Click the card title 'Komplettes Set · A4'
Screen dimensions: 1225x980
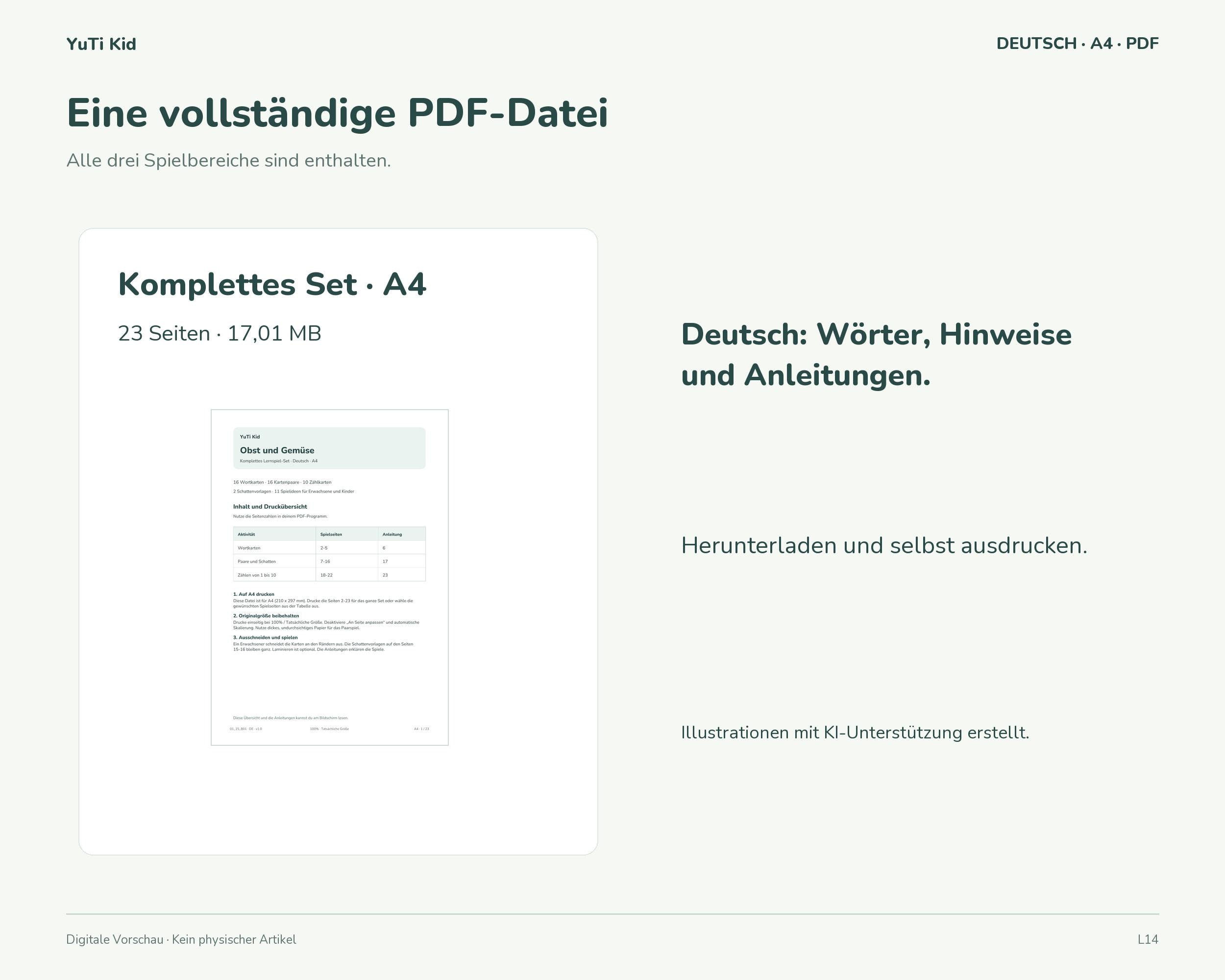coord(272,284)
